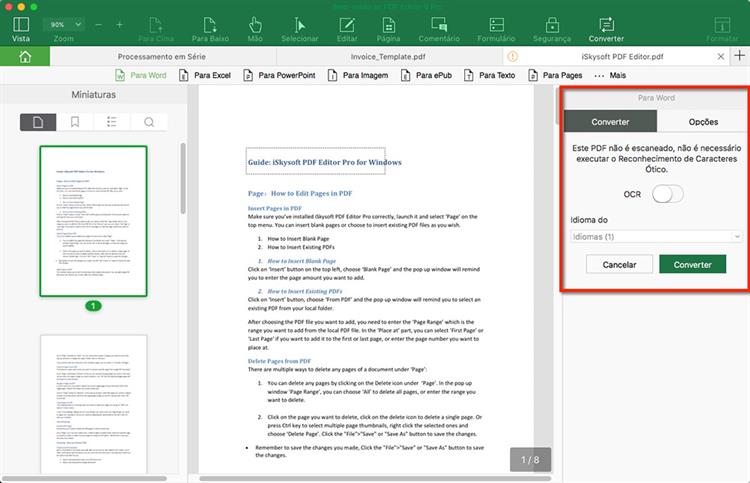750x483 pixels.
Task: Activate the Selecionar tool
Action: (299, 29)
